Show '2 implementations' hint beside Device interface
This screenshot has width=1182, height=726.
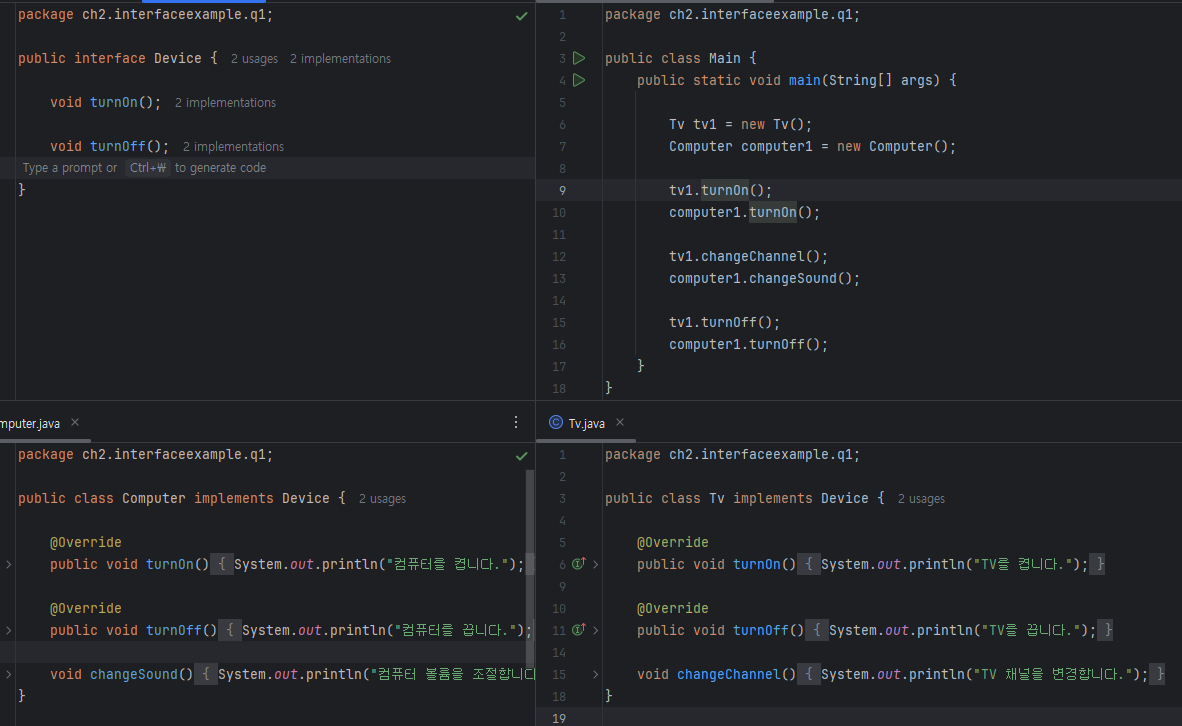pos(340,59)
